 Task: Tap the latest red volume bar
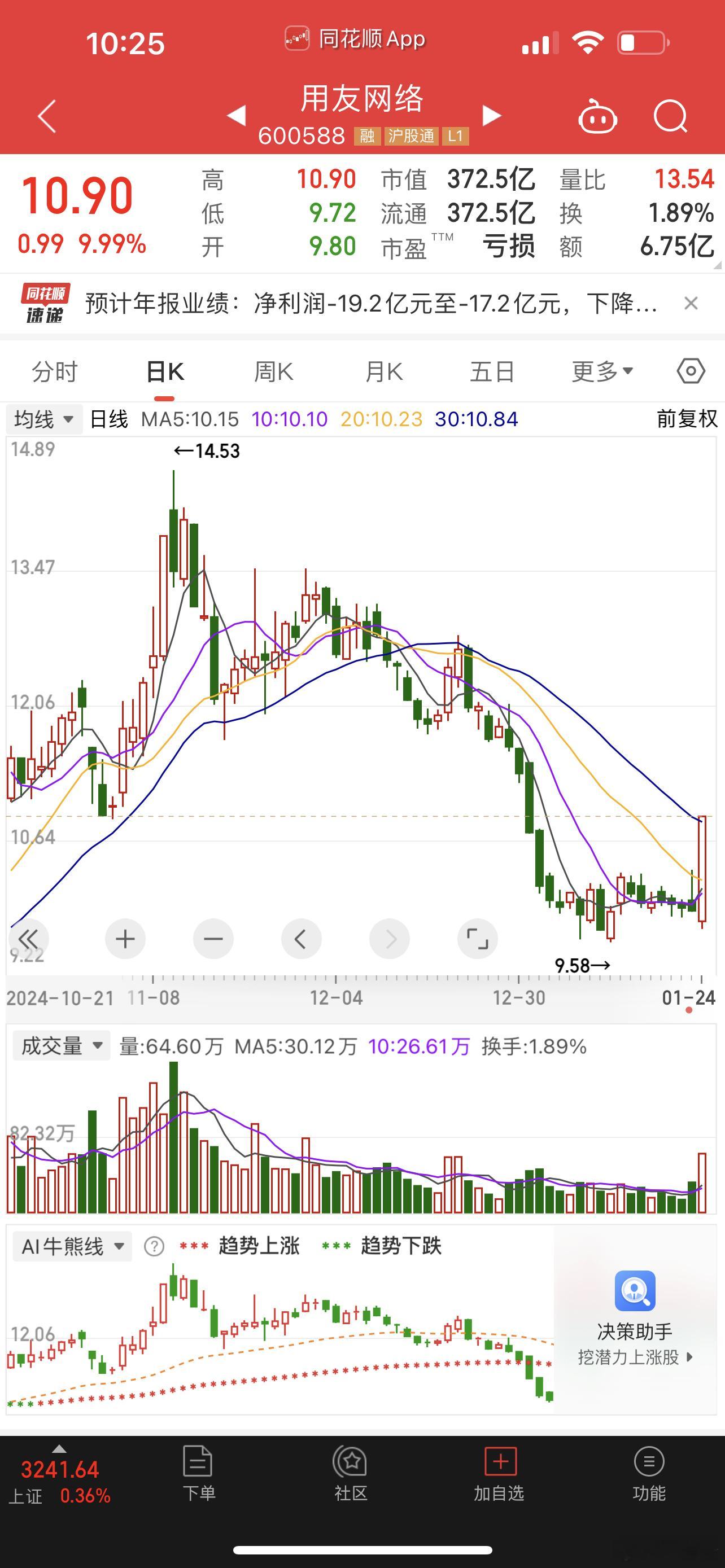[702, 1182]
